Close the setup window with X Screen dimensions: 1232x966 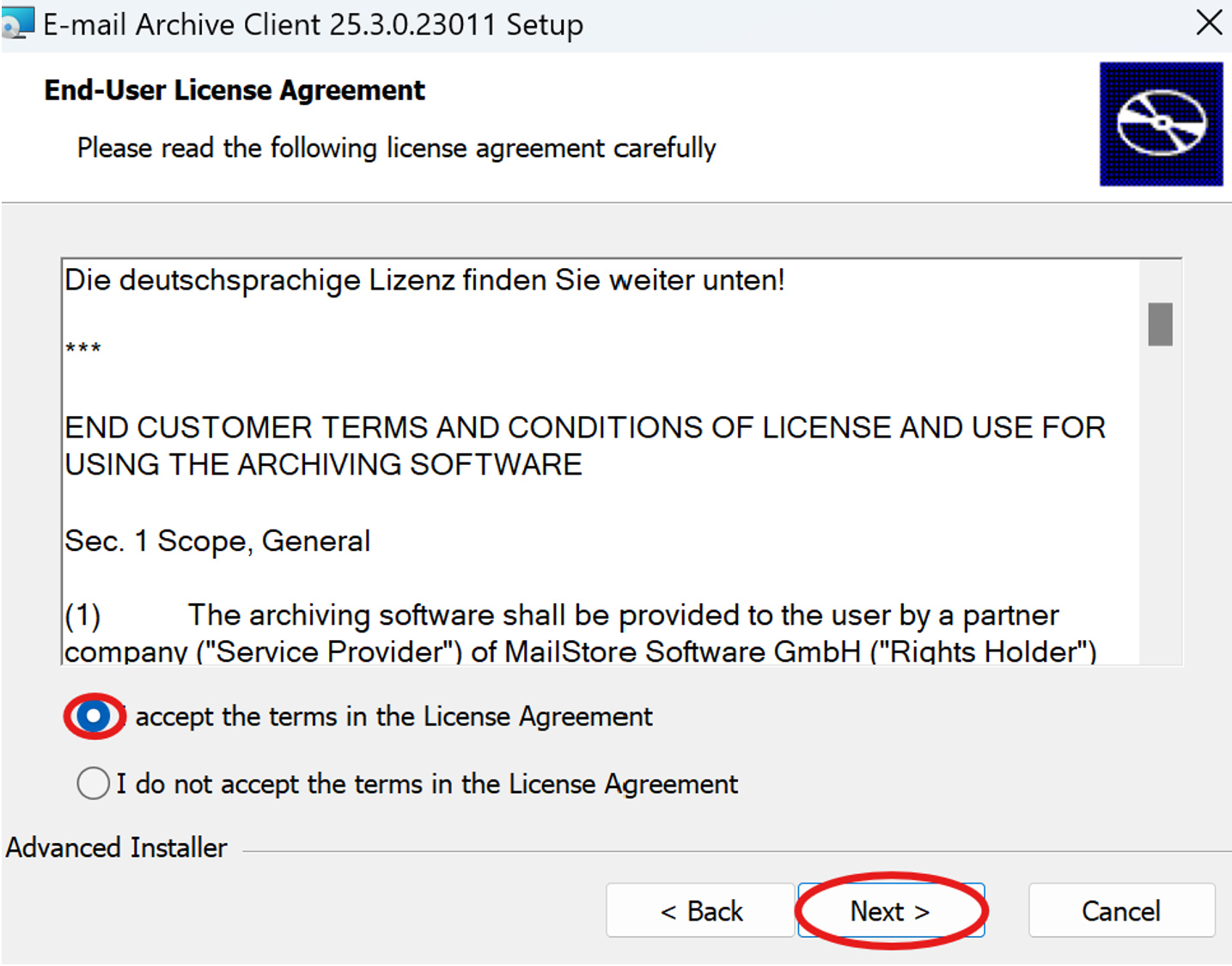click(x=1209, y=23)
